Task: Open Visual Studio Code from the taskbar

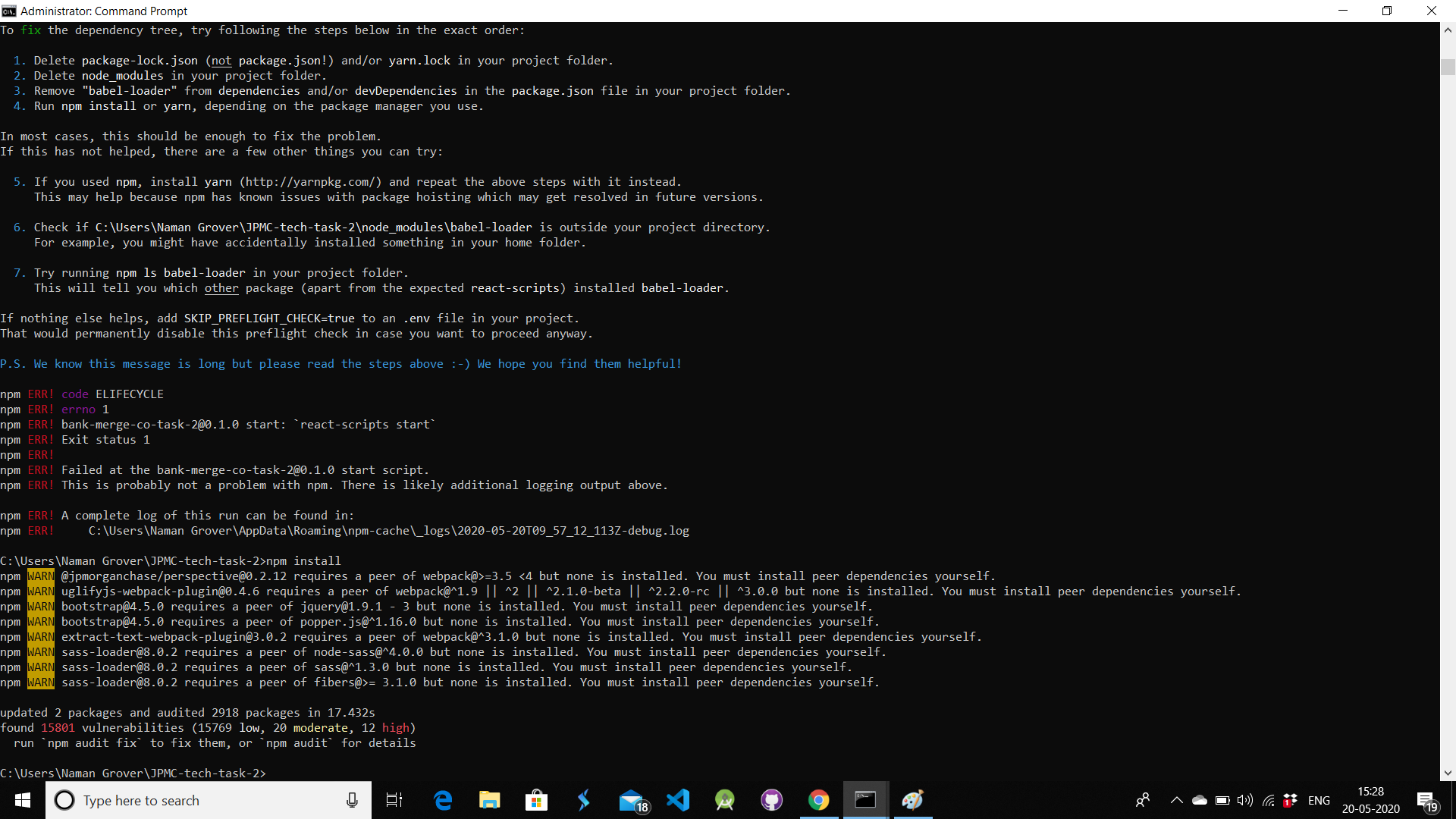Action: tap(678, 800)
